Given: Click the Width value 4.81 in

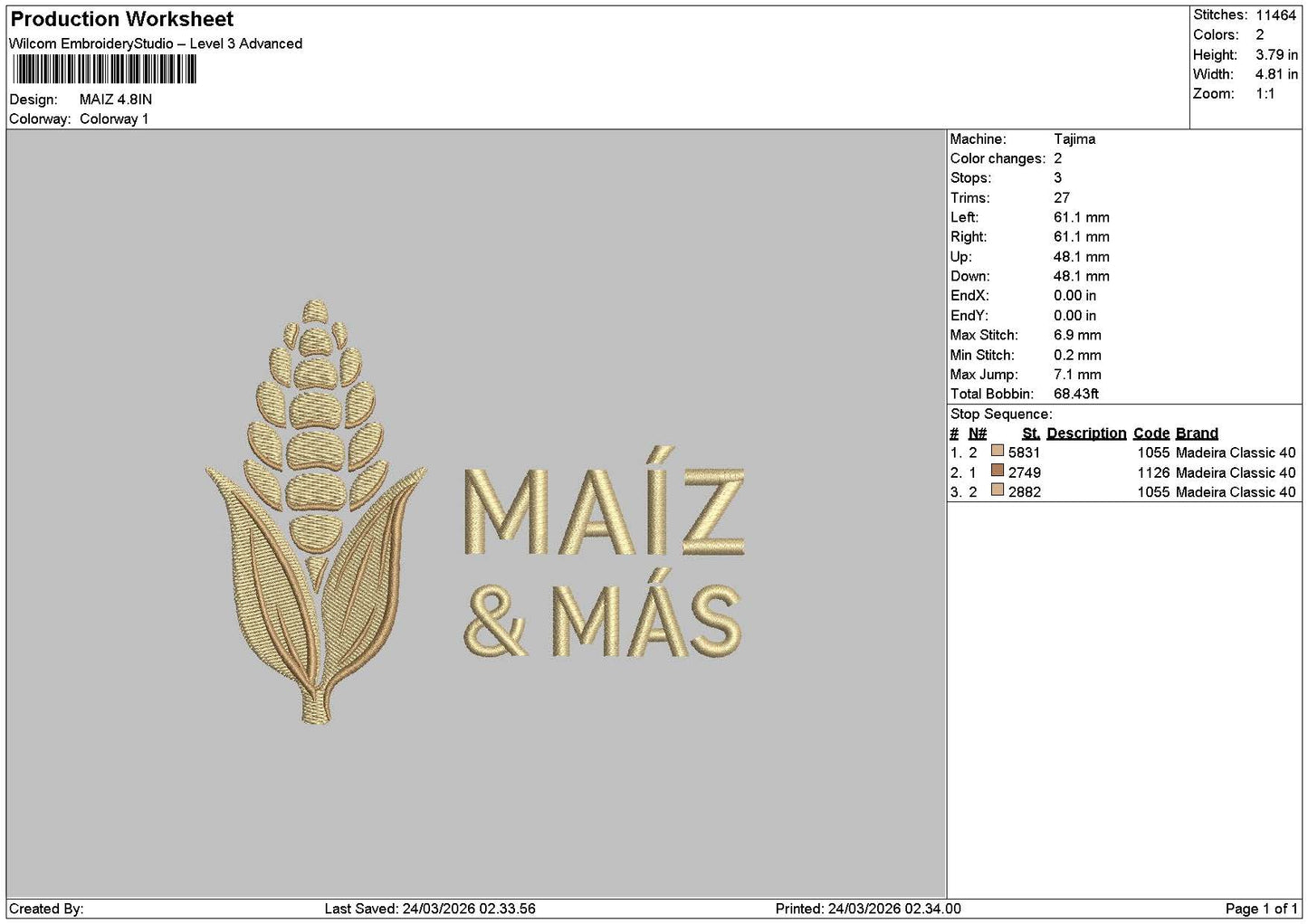Looking at the screenshot, I should point(1276,75).
